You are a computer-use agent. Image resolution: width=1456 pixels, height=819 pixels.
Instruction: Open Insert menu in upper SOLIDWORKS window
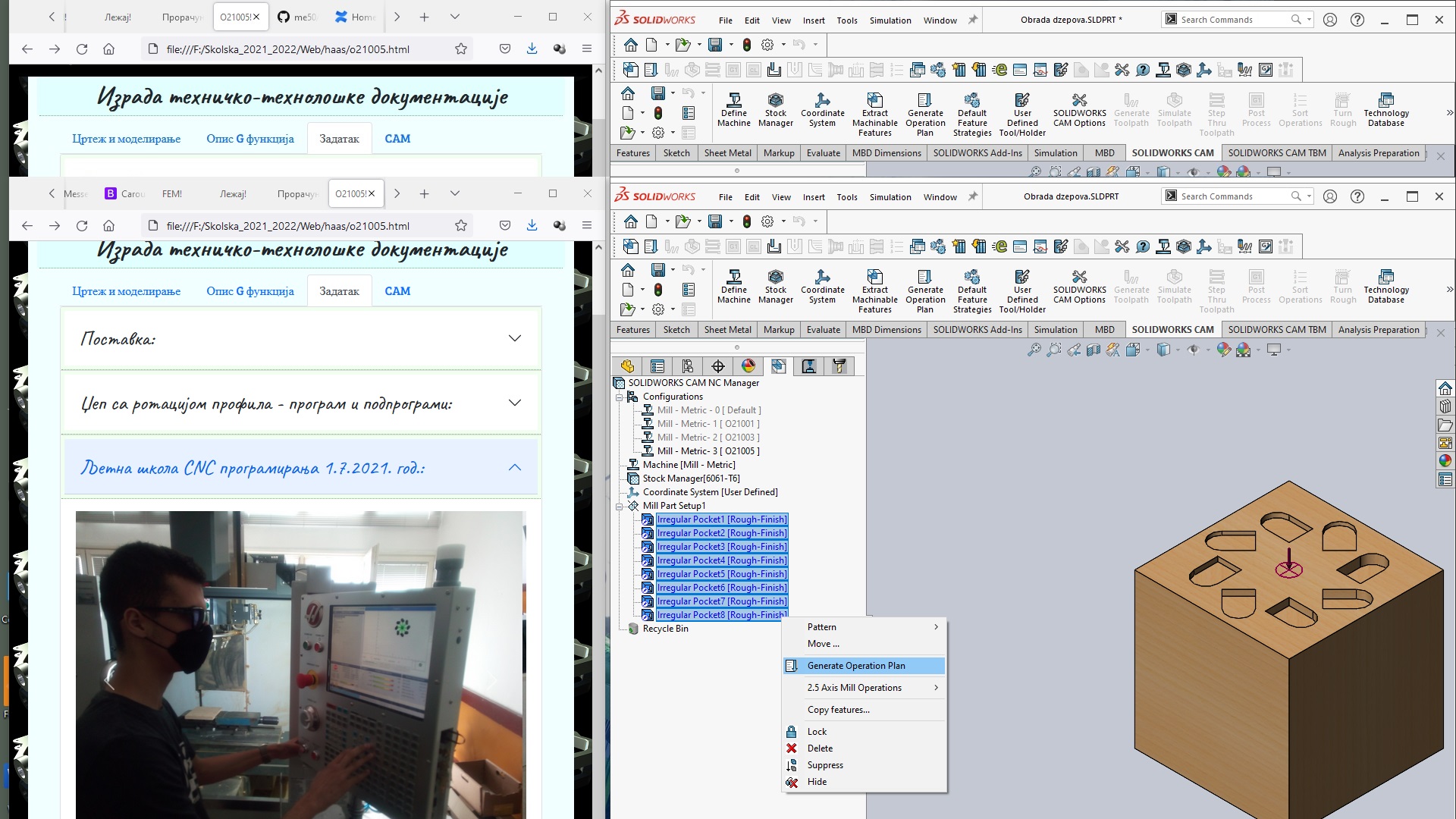(x=814, y=20)
